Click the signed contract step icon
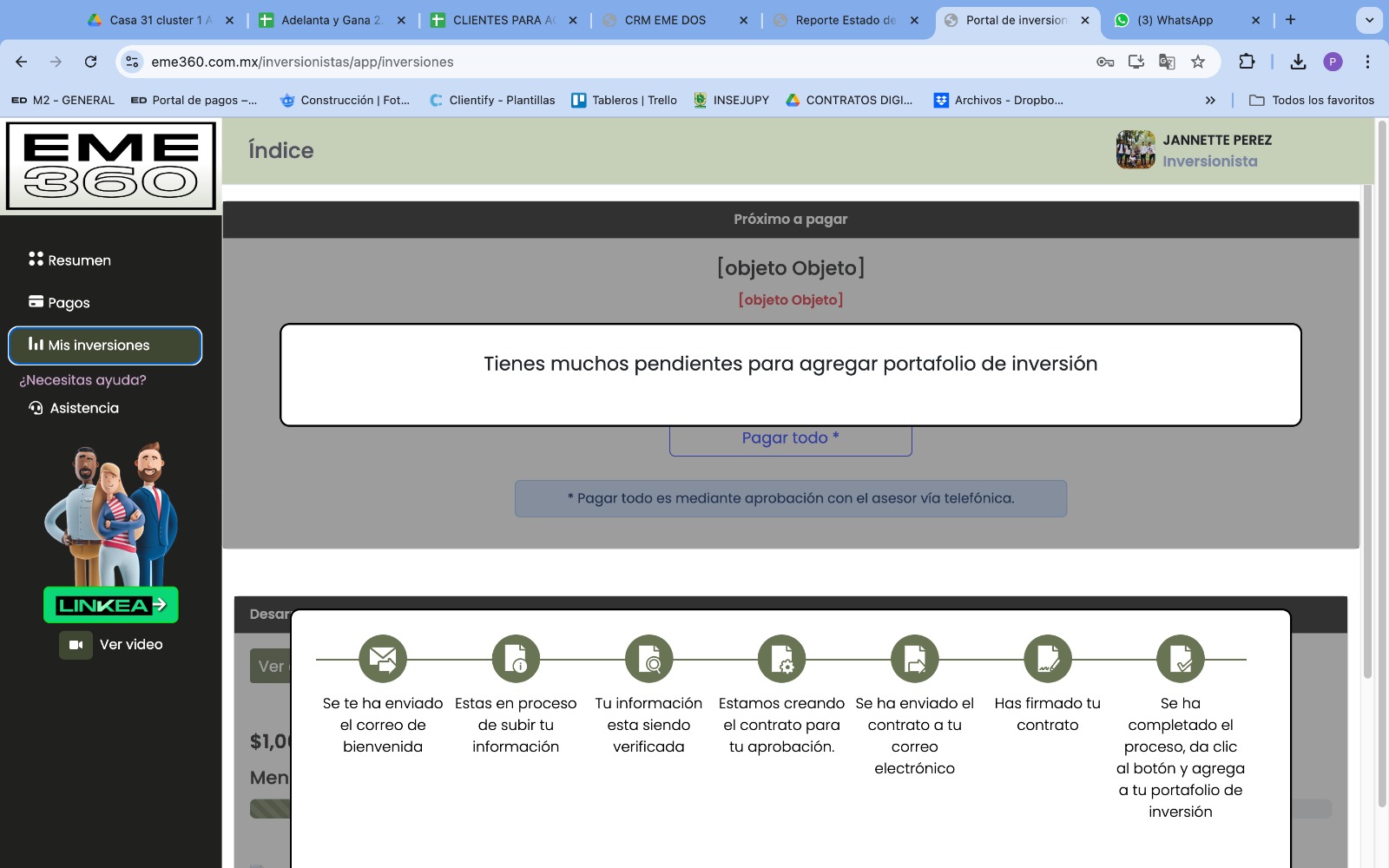 click(x=1048, y=659)
